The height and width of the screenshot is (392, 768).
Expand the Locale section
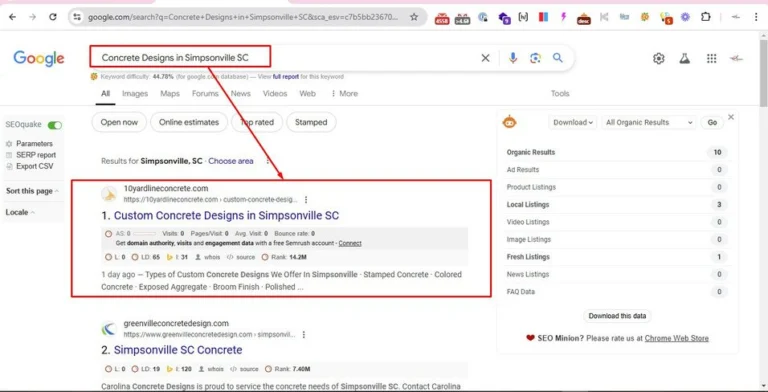(20, 212)
